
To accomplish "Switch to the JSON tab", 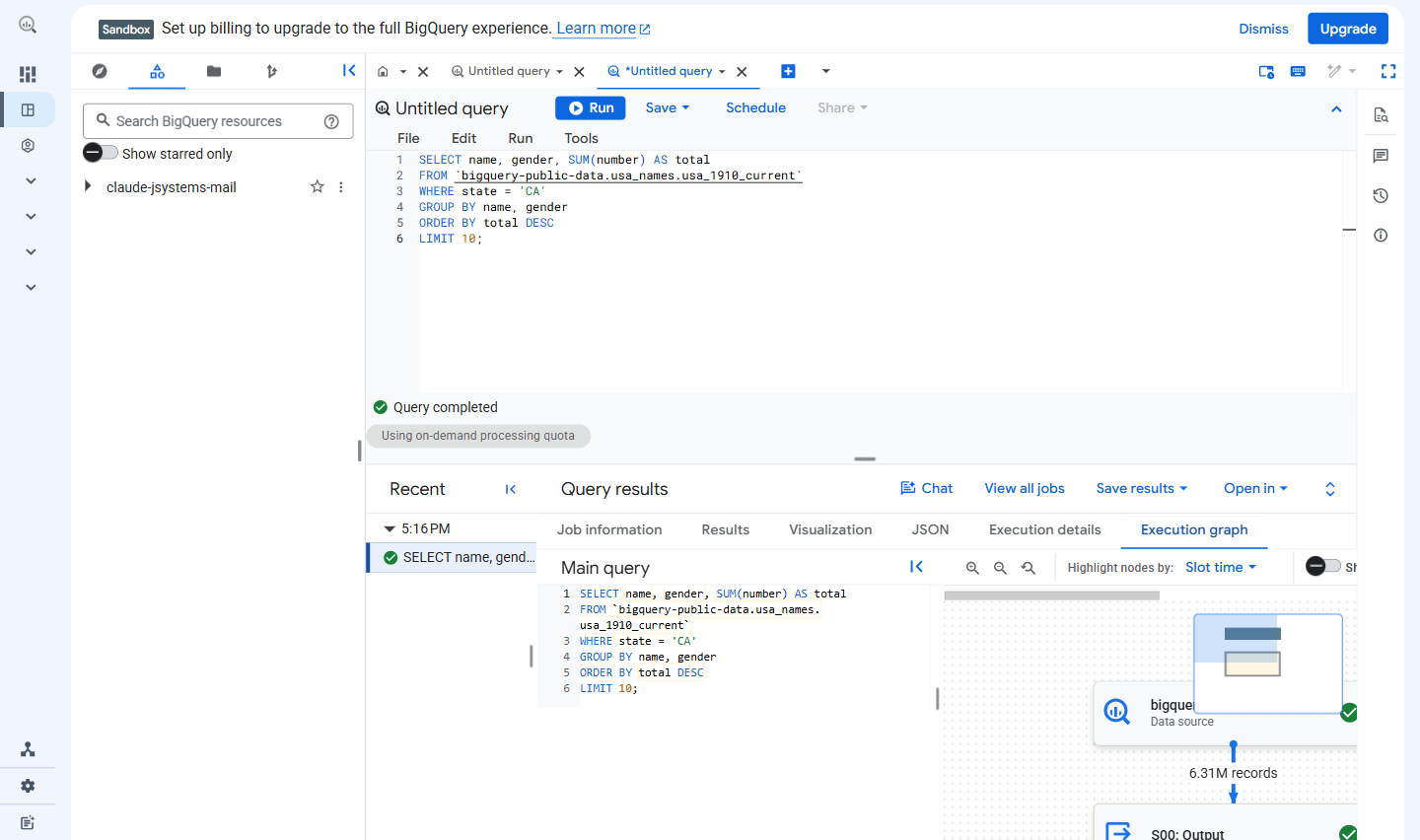I will pyautogui.click(x=930, y=529).
